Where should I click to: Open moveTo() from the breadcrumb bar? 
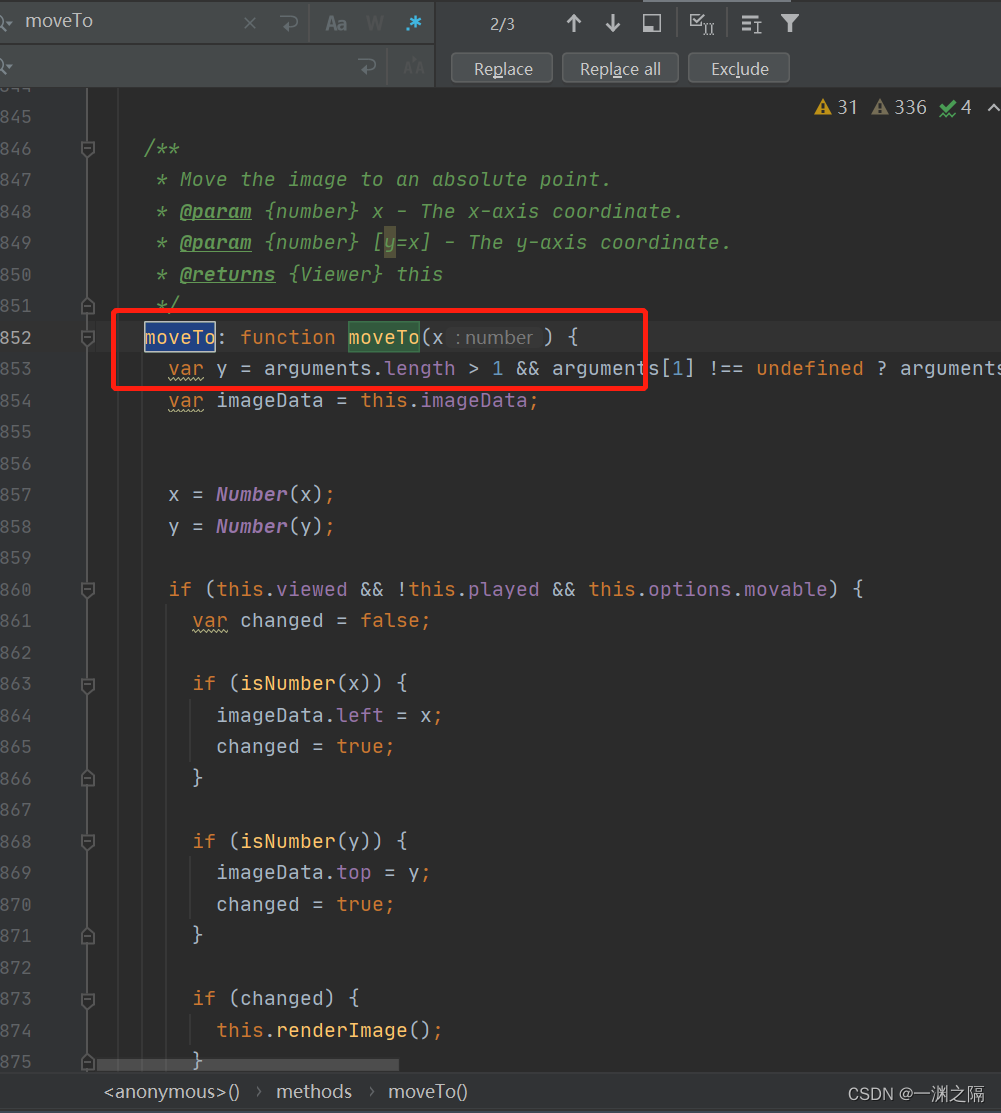[428, 1091]
